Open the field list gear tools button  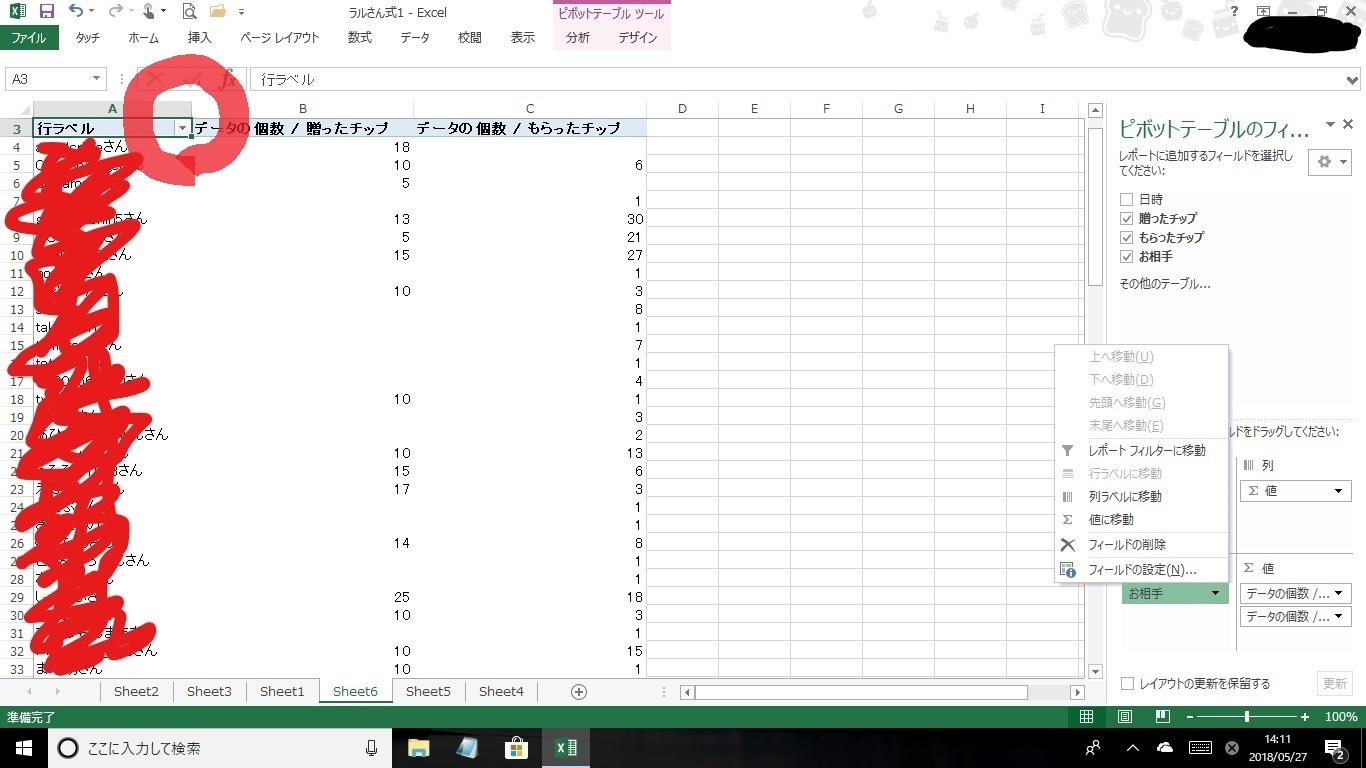click(x=1329, y=162)
